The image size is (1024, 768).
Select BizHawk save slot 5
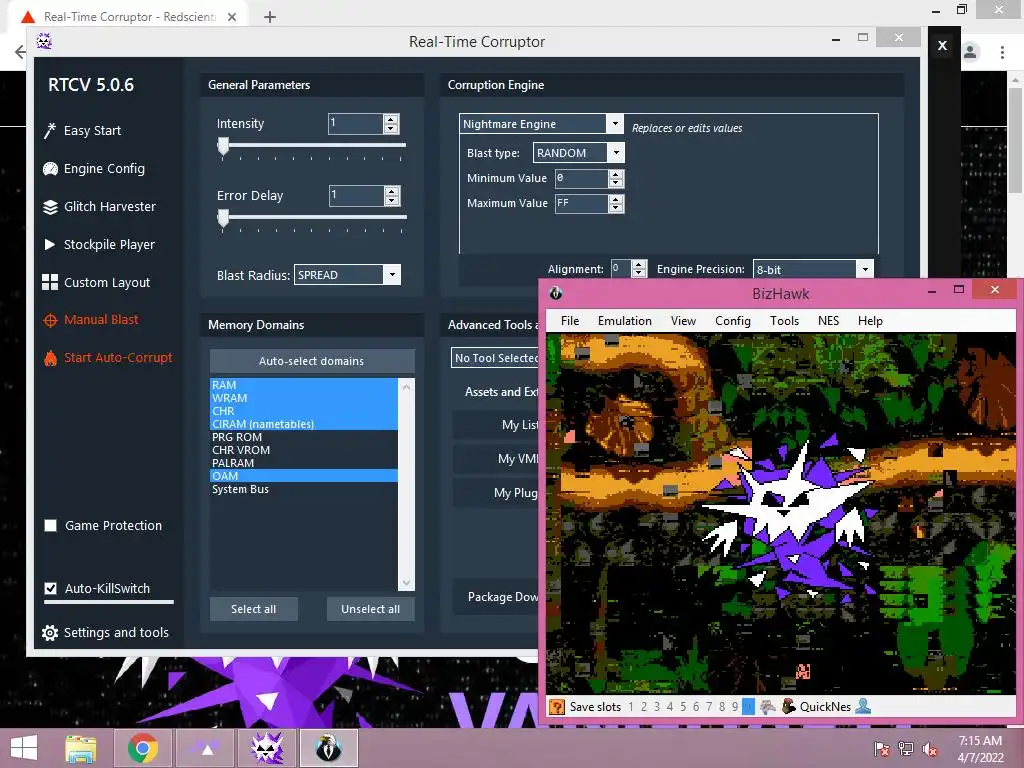pyautogui.click(x=683, y=707)
